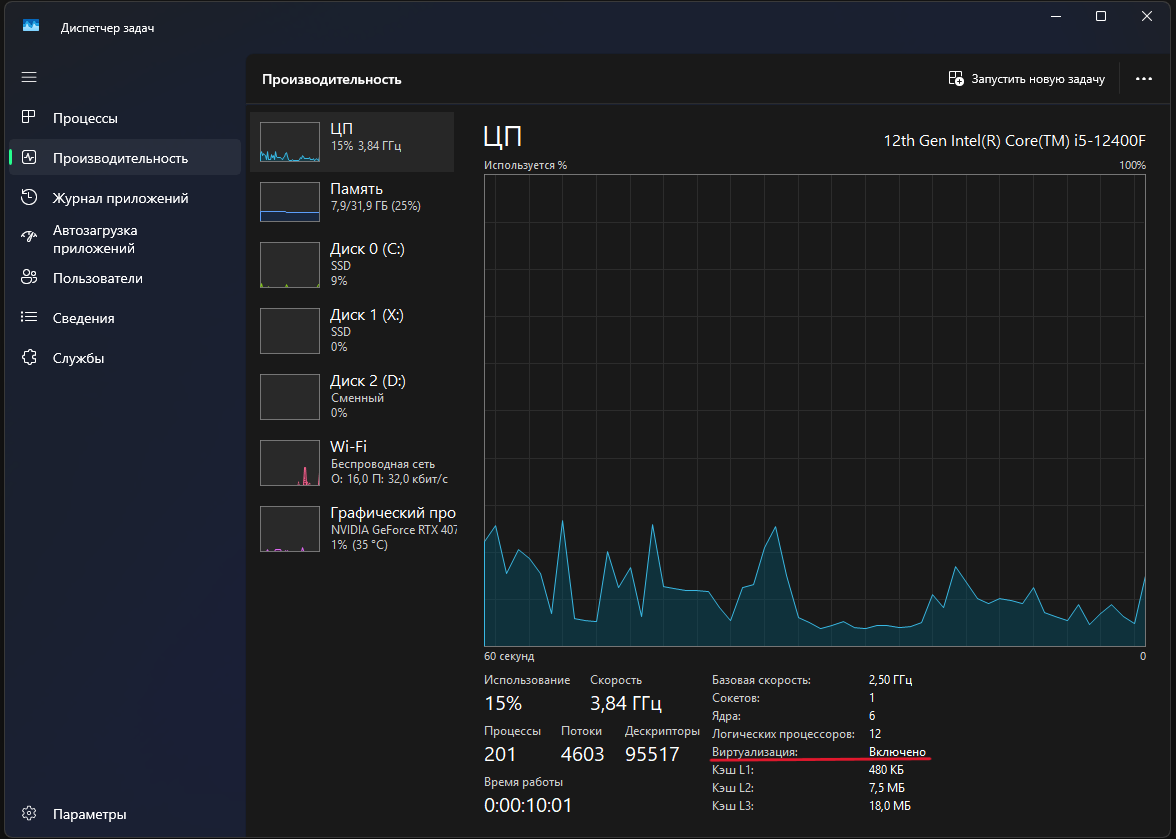Click the Скорость 3,84 ГГц value

pyautogui.click(x=626, y=703)
